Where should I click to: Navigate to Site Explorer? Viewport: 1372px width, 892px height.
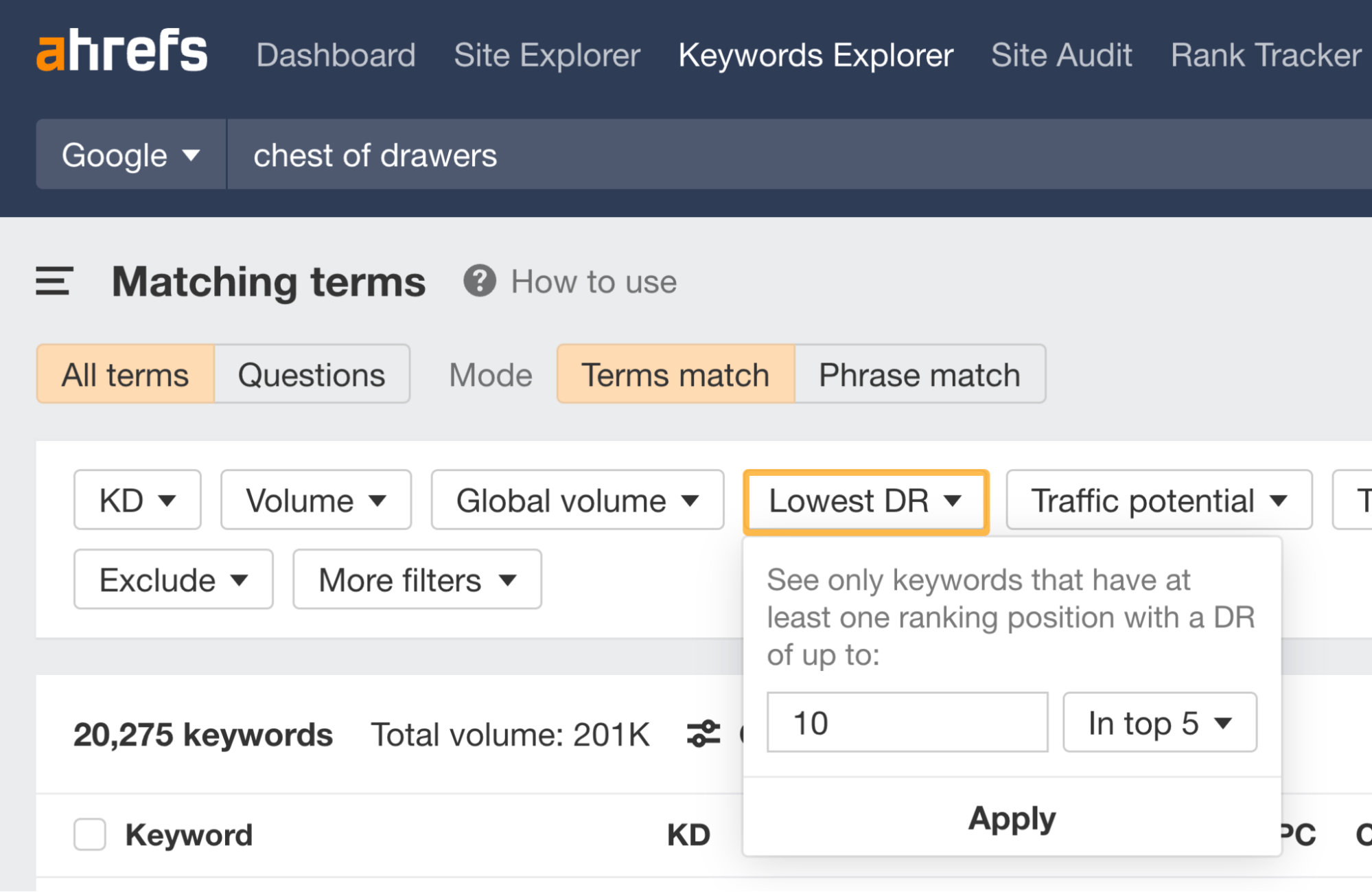546,55
